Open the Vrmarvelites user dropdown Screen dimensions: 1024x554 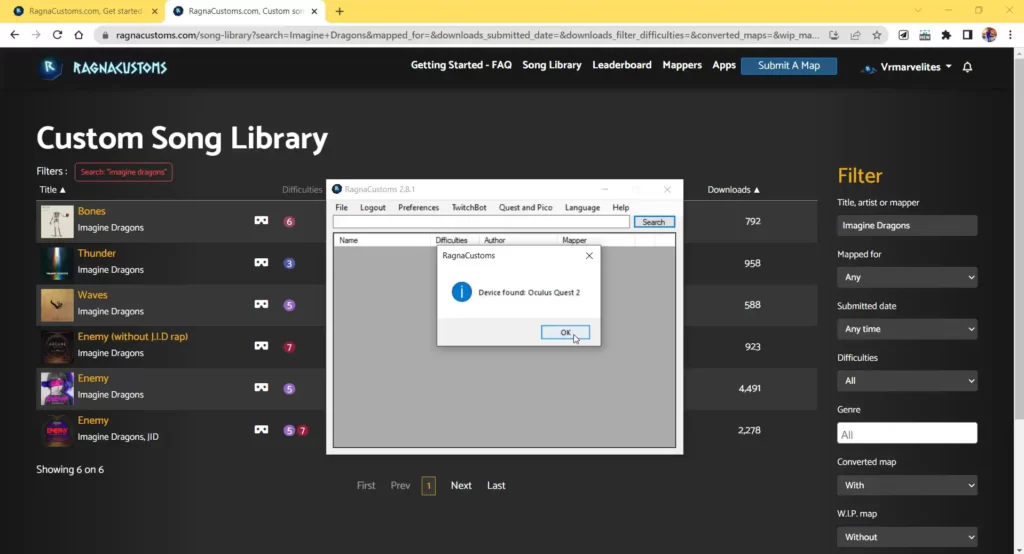pyautogui.click(x=906, y=67)
